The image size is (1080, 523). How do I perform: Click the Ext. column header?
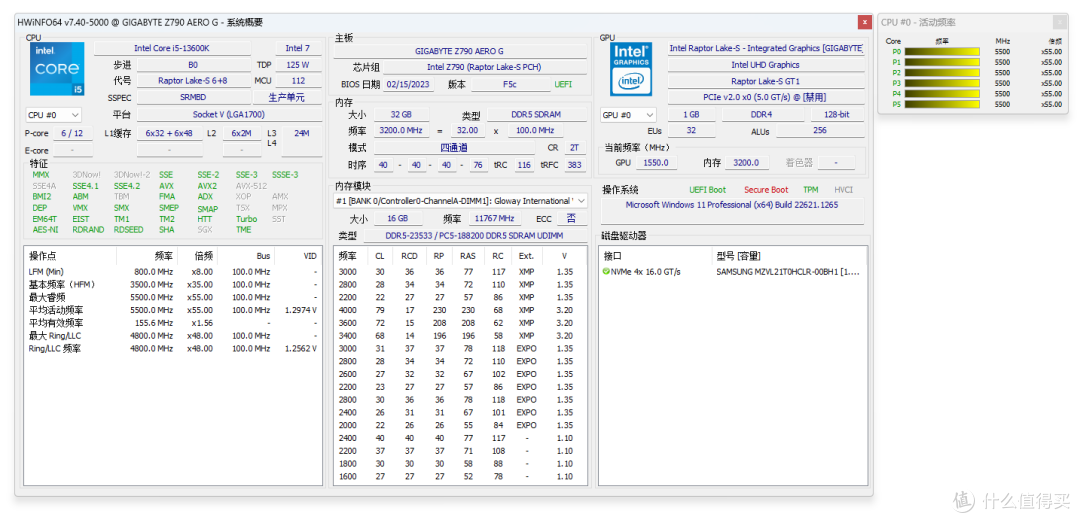(526, 256)
